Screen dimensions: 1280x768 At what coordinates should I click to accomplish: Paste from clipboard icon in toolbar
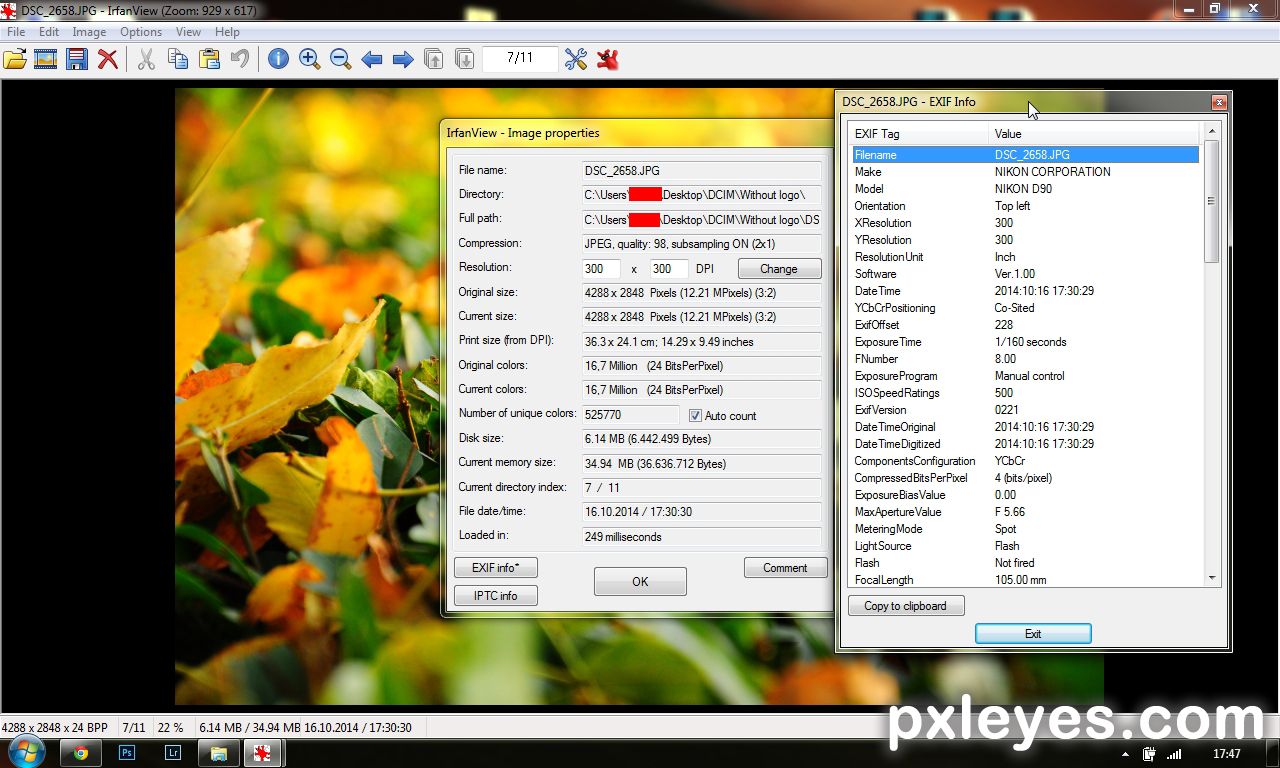tap(209, 59)
